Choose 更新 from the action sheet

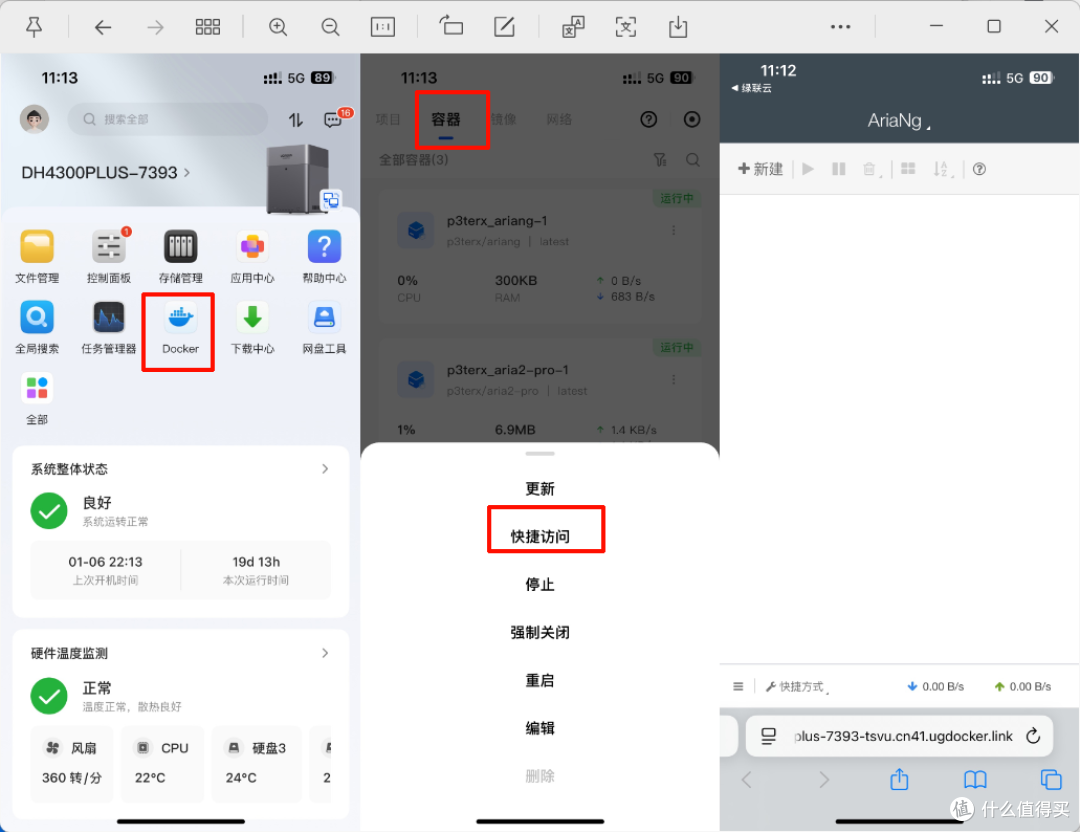click(x=539, y=489)
